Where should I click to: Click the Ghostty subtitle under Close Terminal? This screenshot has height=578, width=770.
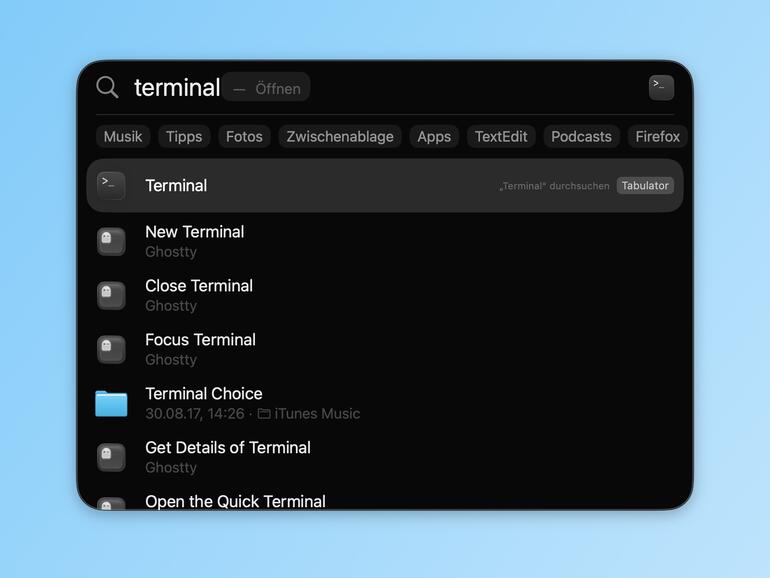tap(171, 305)
